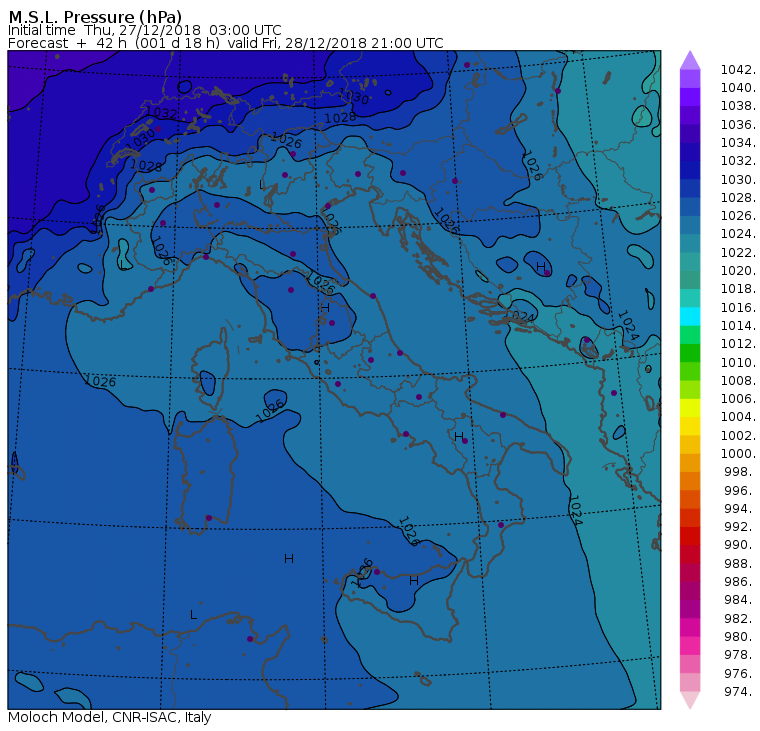Image resolution: width=760 pixels, height=731 pixels.
Task: Click the lower arrow tip of the colorbar
Action: tap(690, 700)
